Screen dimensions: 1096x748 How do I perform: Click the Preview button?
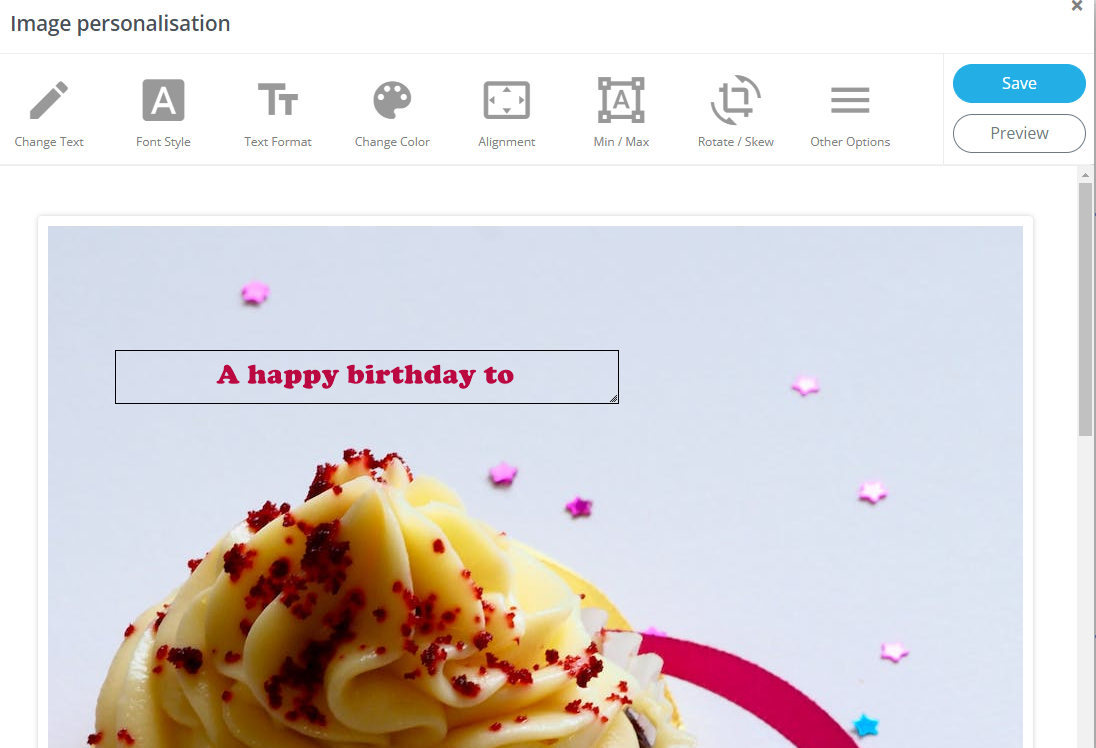coord(1019,134)
